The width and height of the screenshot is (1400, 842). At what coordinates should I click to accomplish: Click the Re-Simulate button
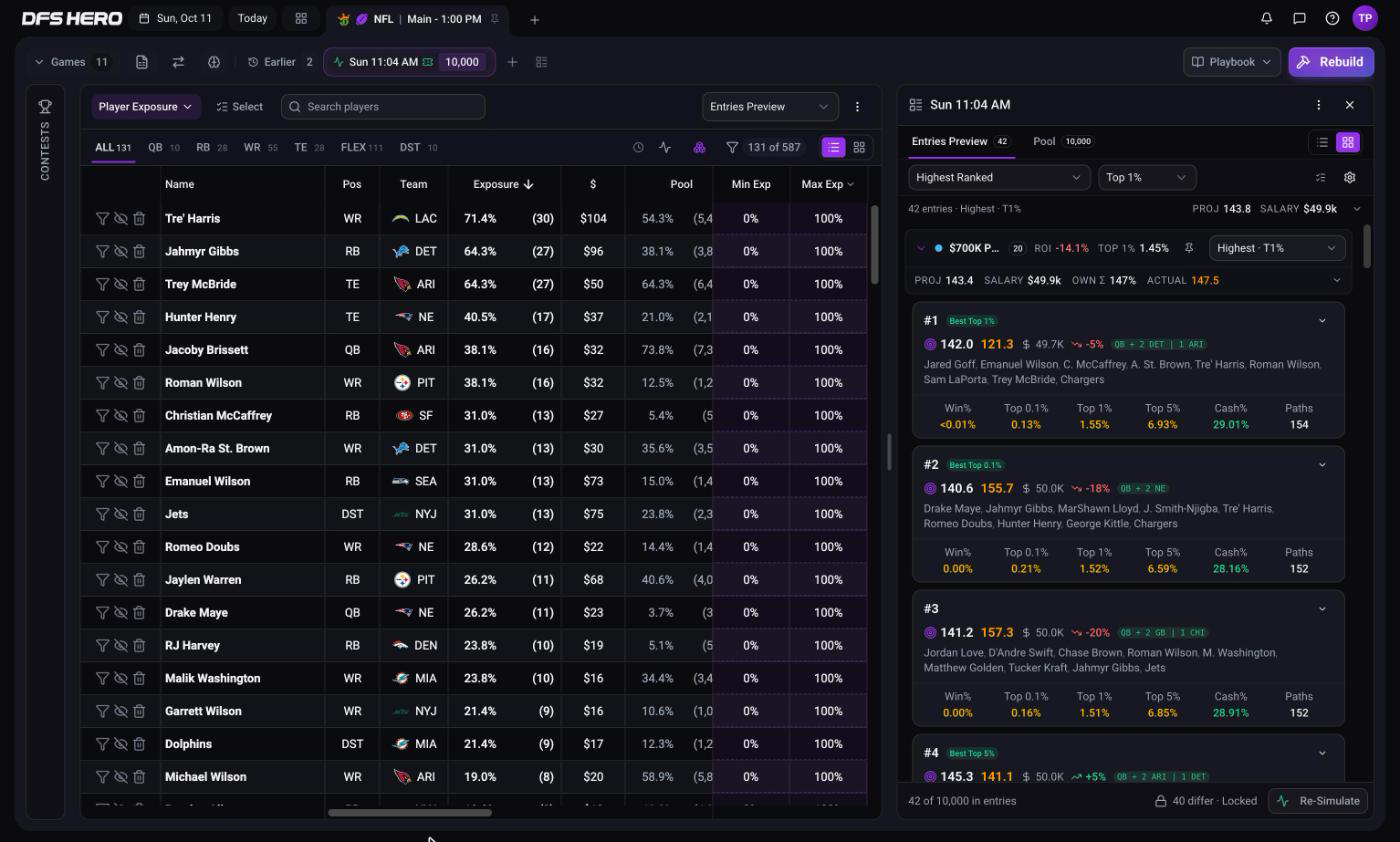(1320, 801)
